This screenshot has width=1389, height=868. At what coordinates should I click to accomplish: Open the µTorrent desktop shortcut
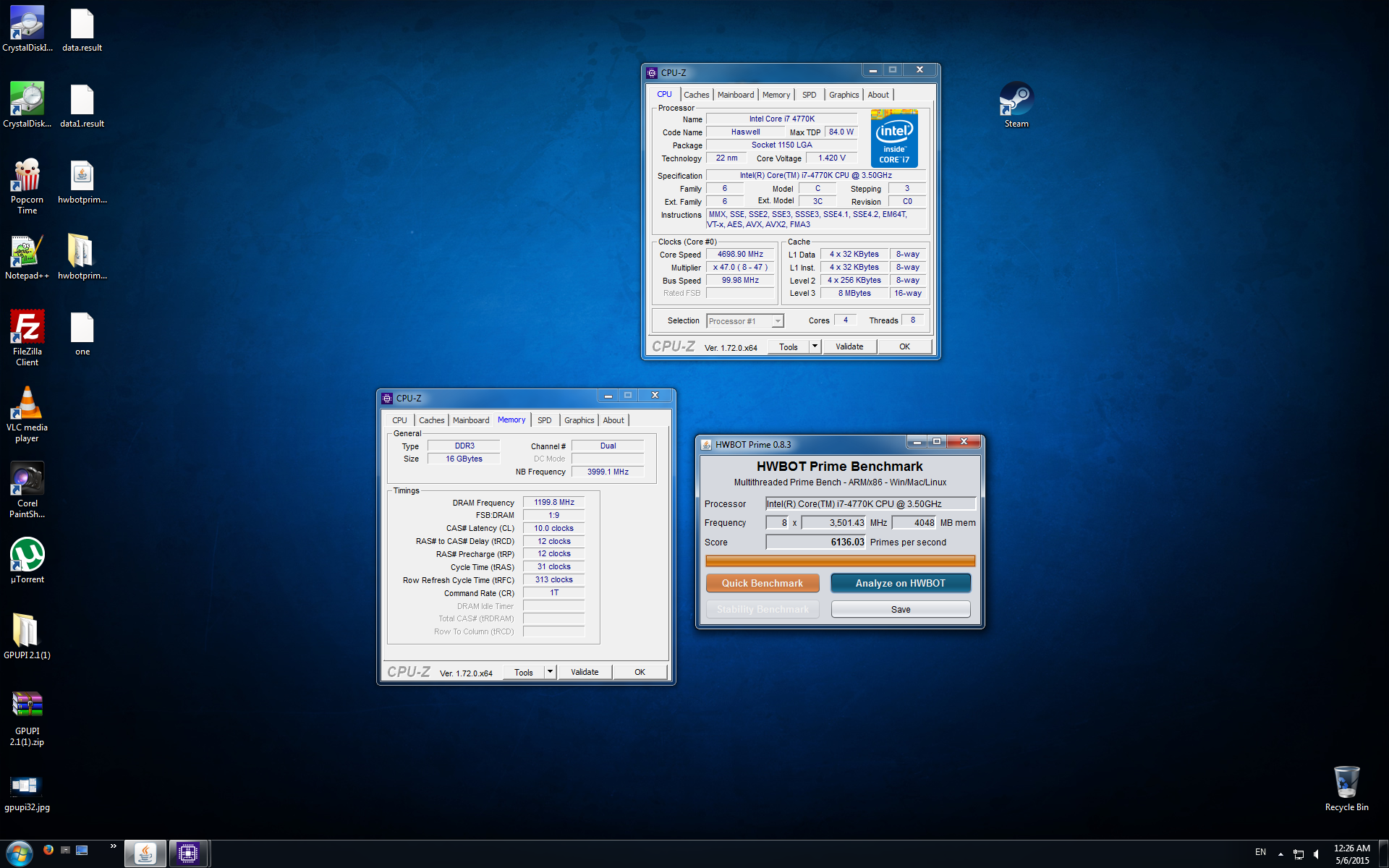point(27,561)
